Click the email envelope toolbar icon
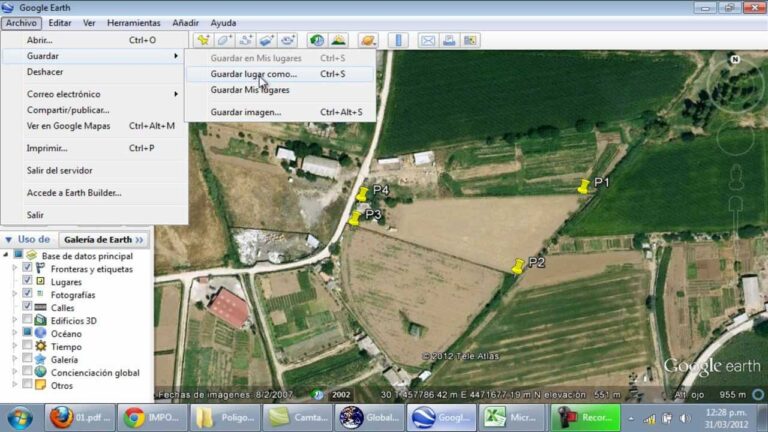 click(x=428, y=40)
